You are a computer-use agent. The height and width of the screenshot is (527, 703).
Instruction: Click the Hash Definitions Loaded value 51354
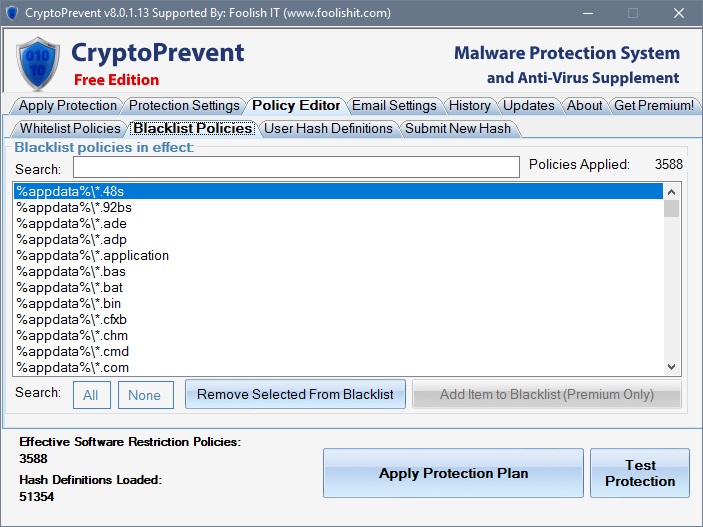37,497
